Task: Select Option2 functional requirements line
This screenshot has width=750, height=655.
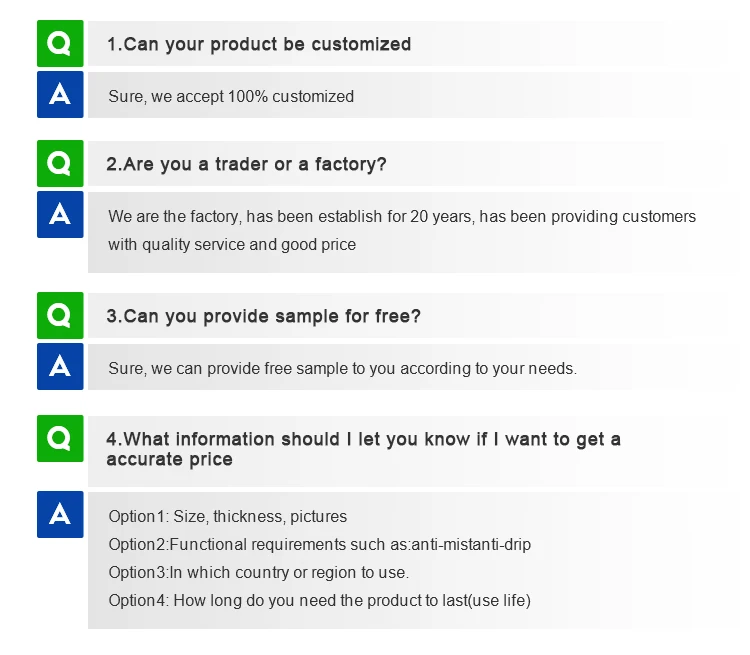Action: 320,545
